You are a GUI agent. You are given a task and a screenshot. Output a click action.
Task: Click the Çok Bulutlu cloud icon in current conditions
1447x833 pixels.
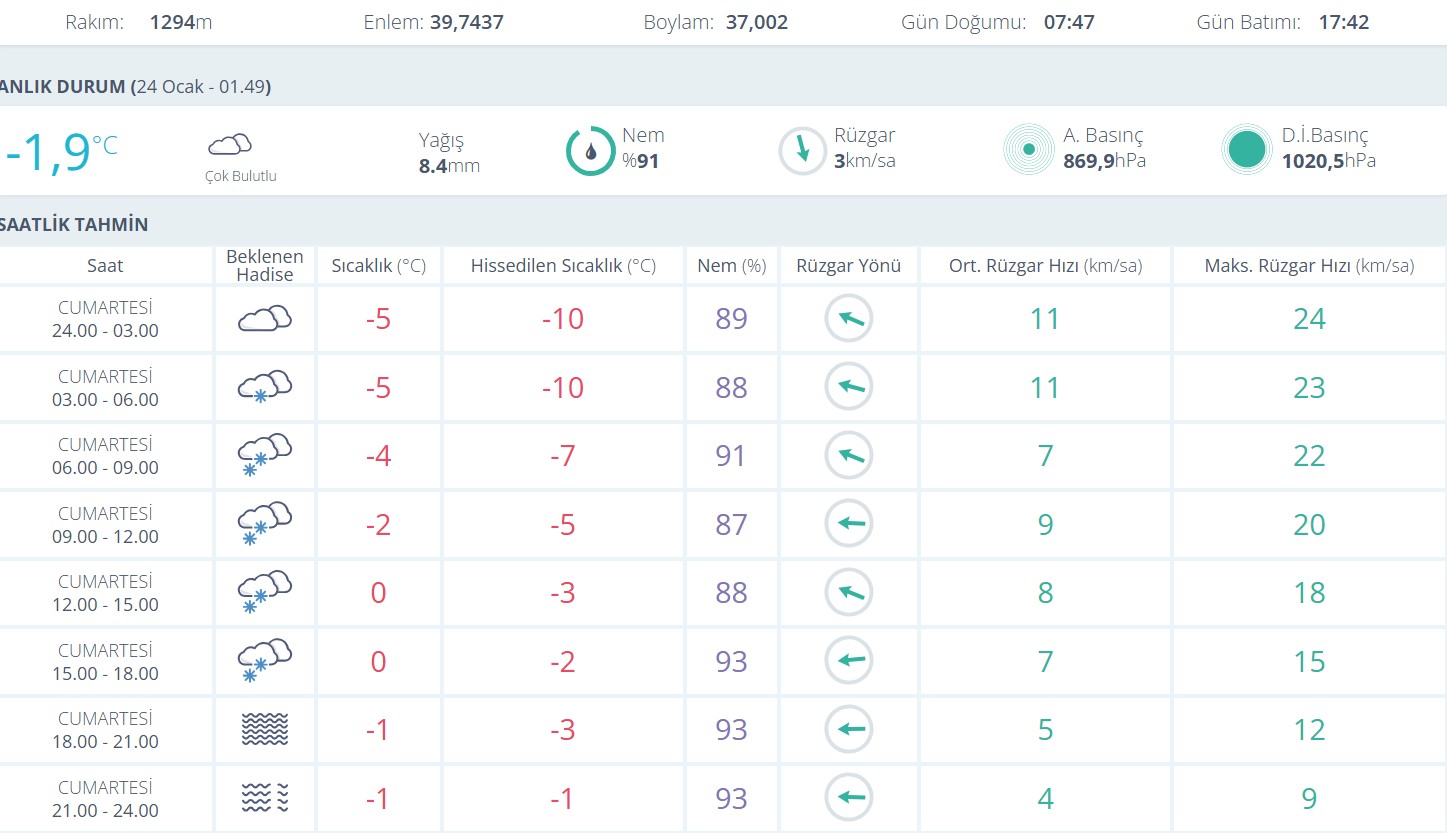point(229,146)
